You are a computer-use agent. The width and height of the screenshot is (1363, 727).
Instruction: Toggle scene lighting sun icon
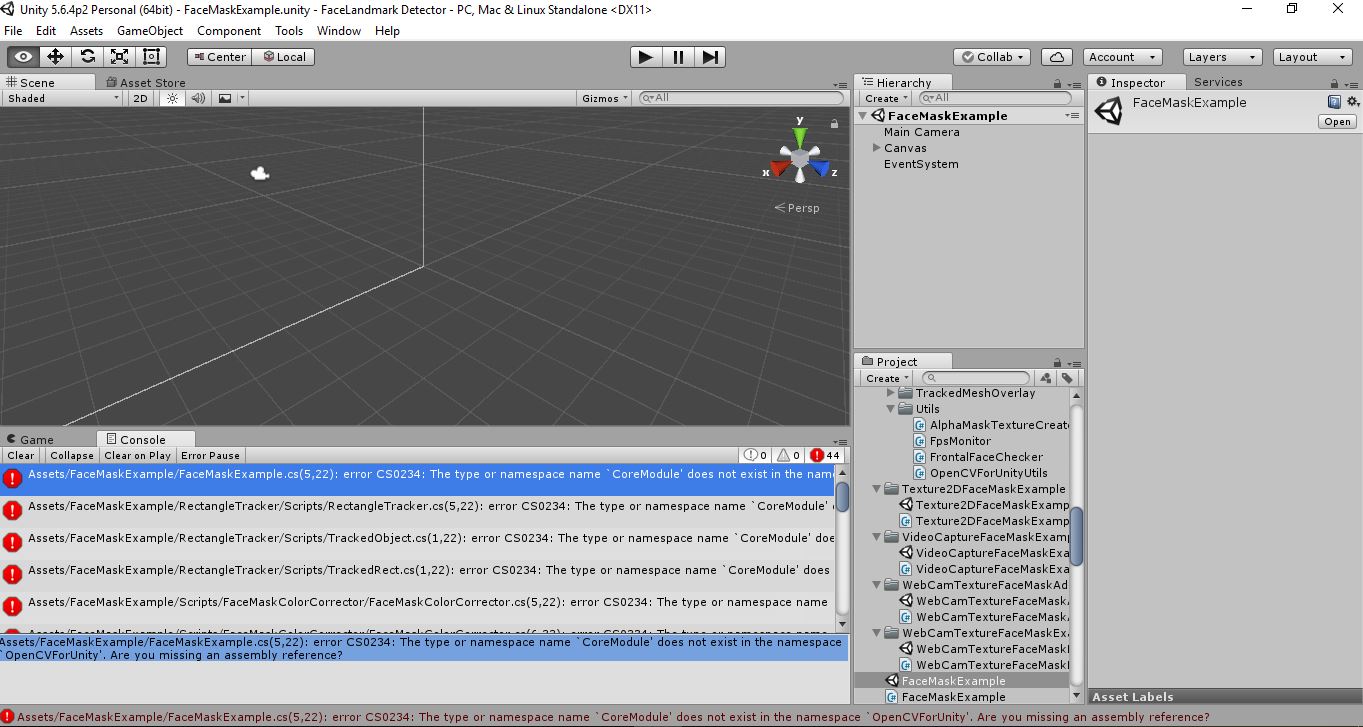pos(172,98)
